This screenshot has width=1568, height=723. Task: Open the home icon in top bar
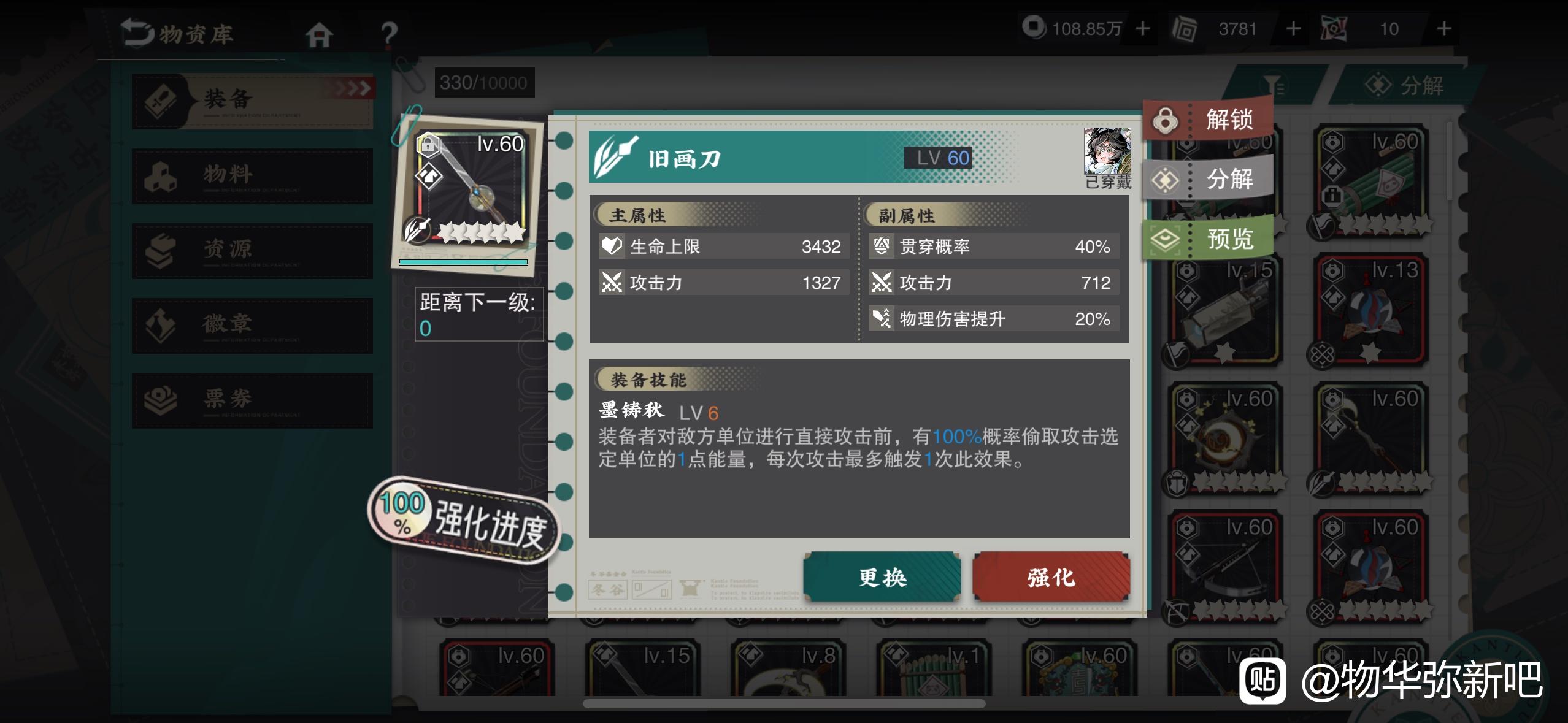point(320,35)
